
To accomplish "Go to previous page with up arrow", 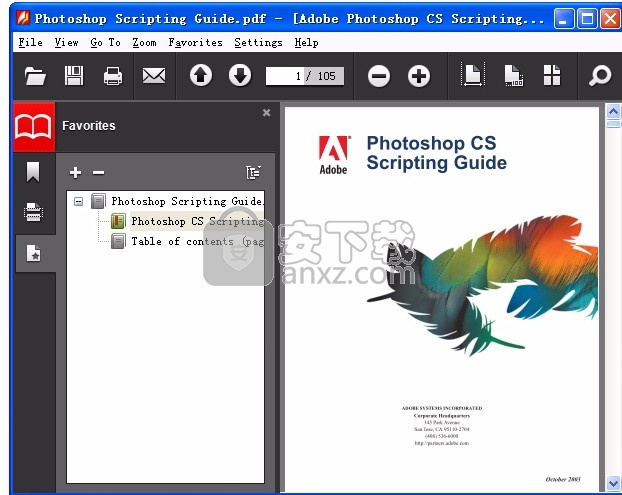I will click(201, 75).
